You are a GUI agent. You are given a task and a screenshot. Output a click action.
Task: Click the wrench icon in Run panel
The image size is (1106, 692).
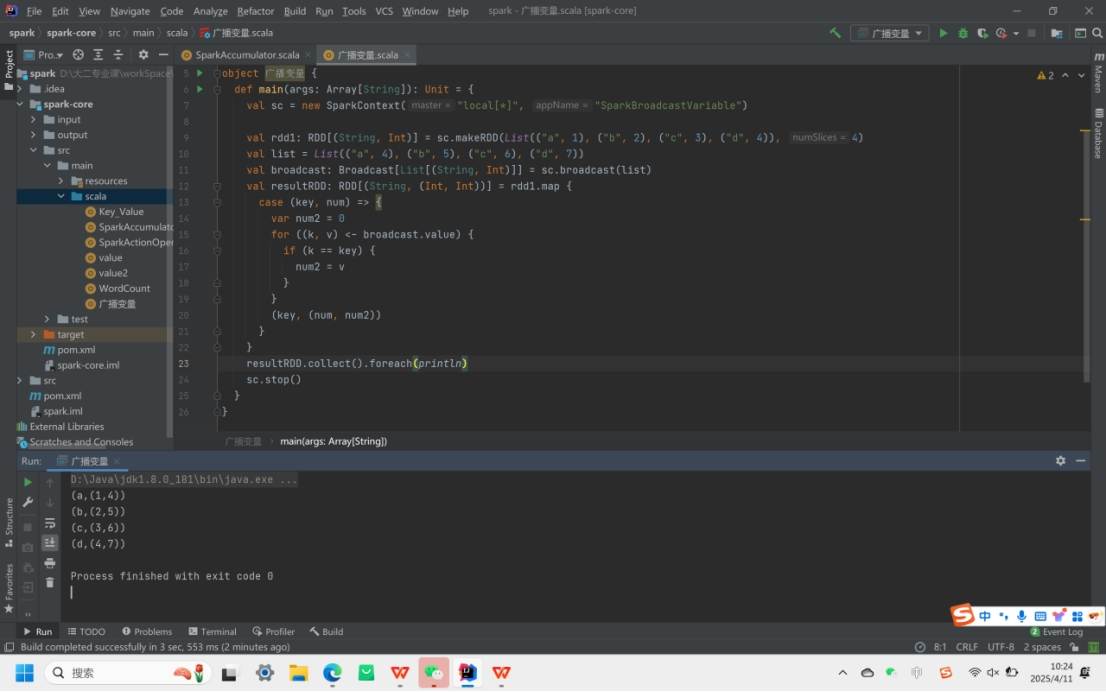pyautogui.click(x=28, y=502)
